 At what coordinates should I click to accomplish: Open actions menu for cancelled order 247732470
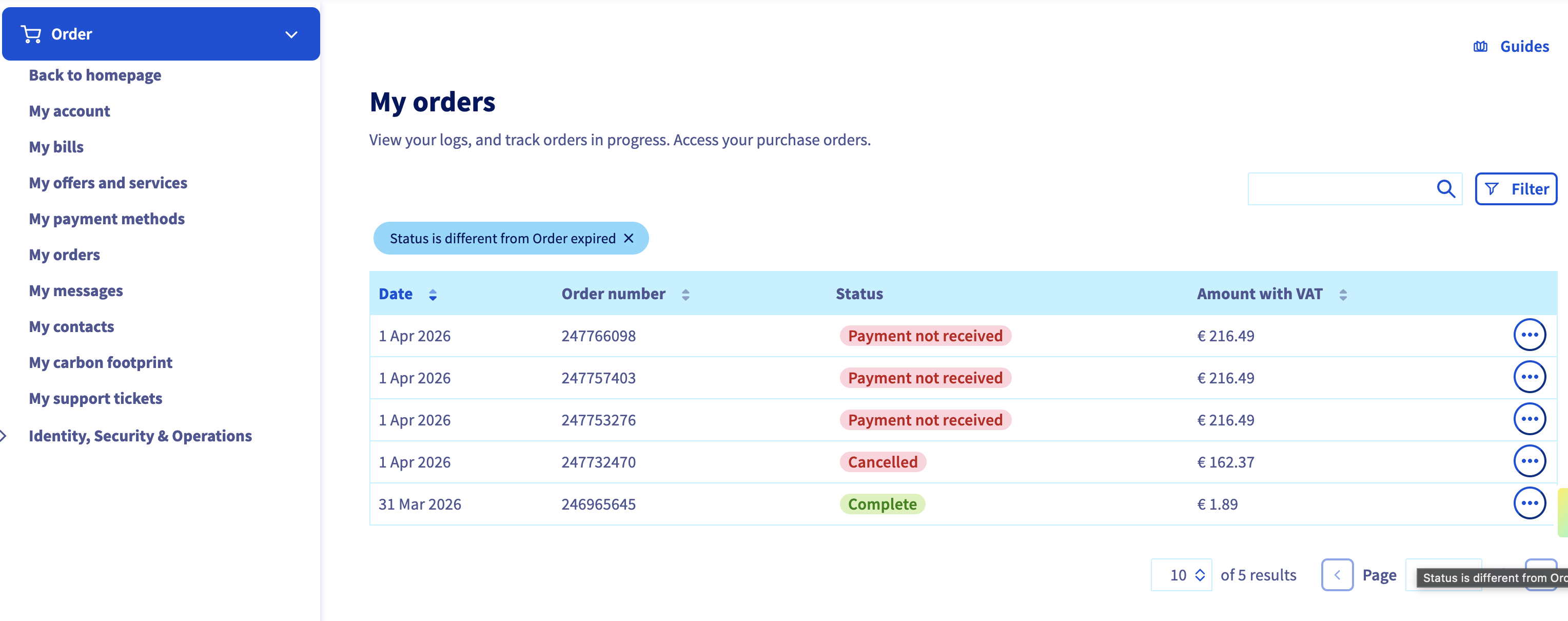click(1529, 461)
